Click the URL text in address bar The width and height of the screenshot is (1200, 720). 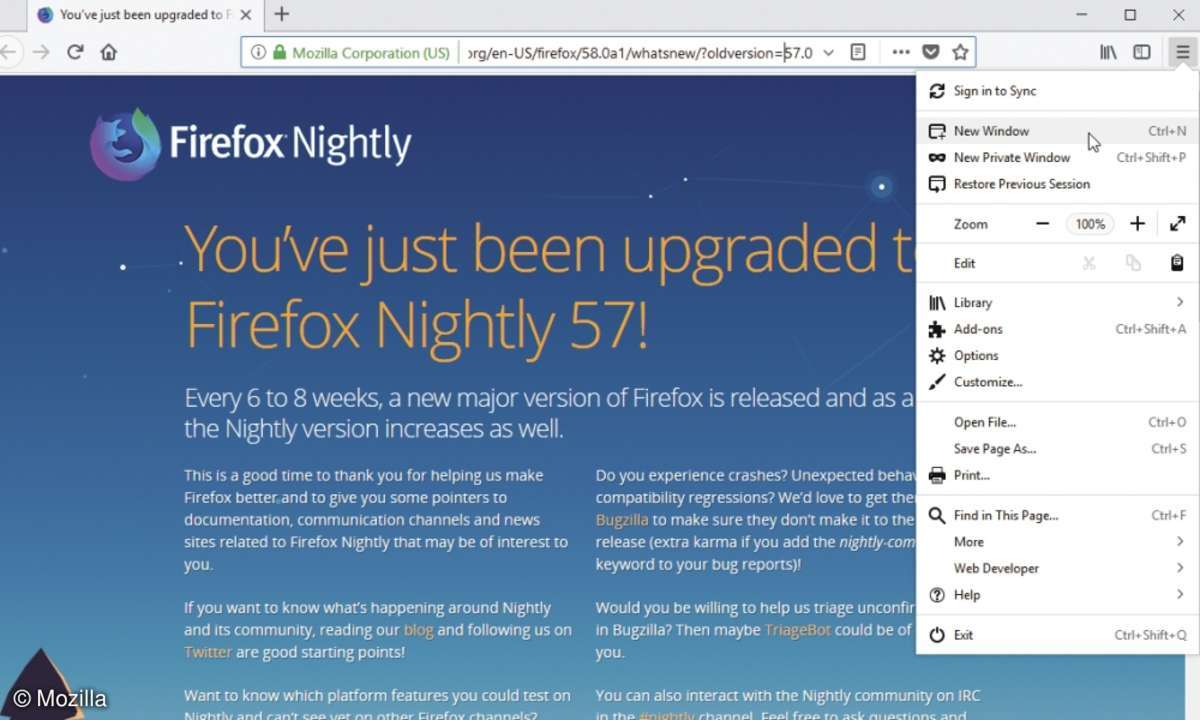640,52
